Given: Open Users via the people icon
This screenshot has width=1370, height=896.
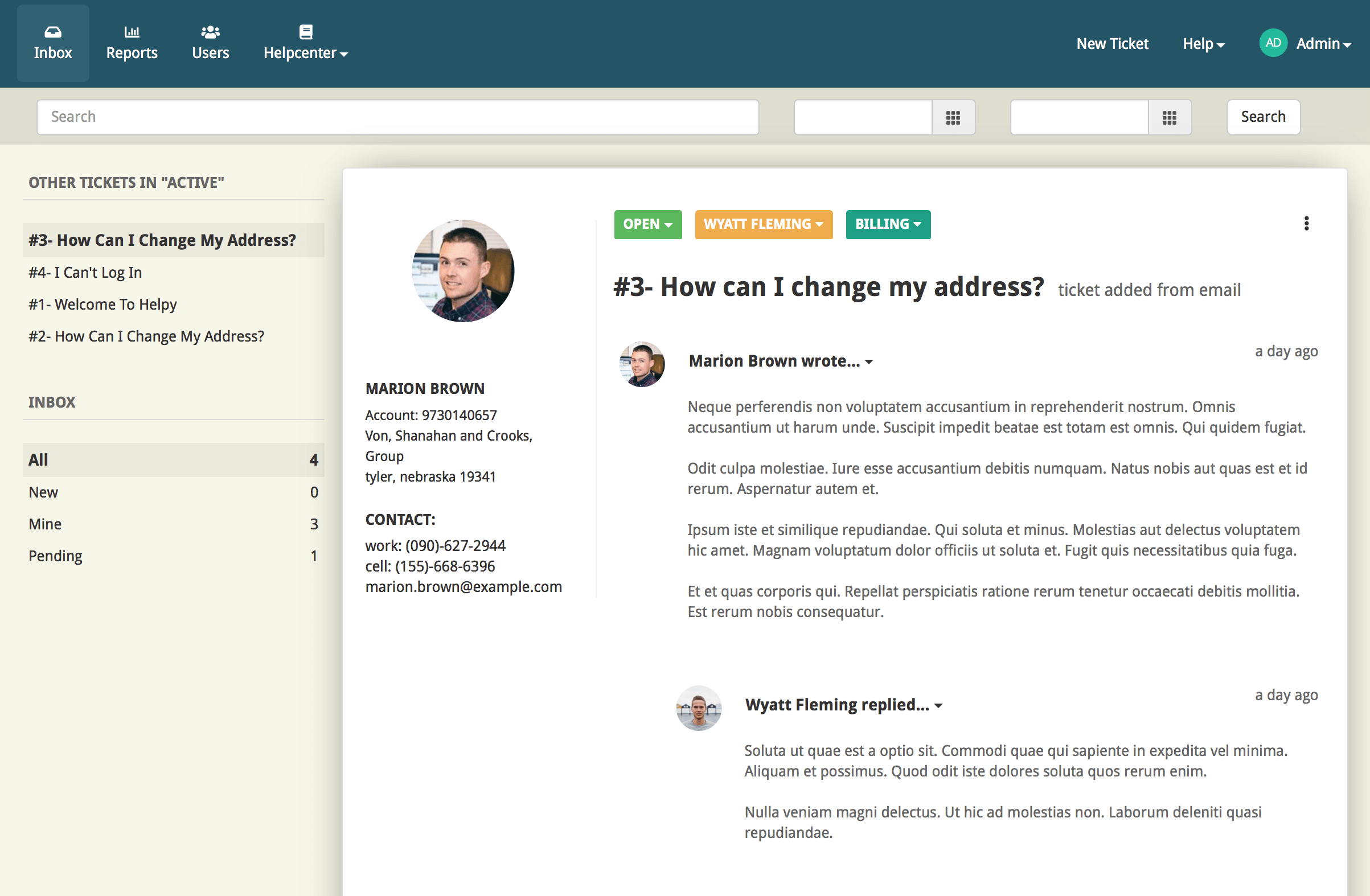Looking at the screenshot, I should tap(210, 32).
